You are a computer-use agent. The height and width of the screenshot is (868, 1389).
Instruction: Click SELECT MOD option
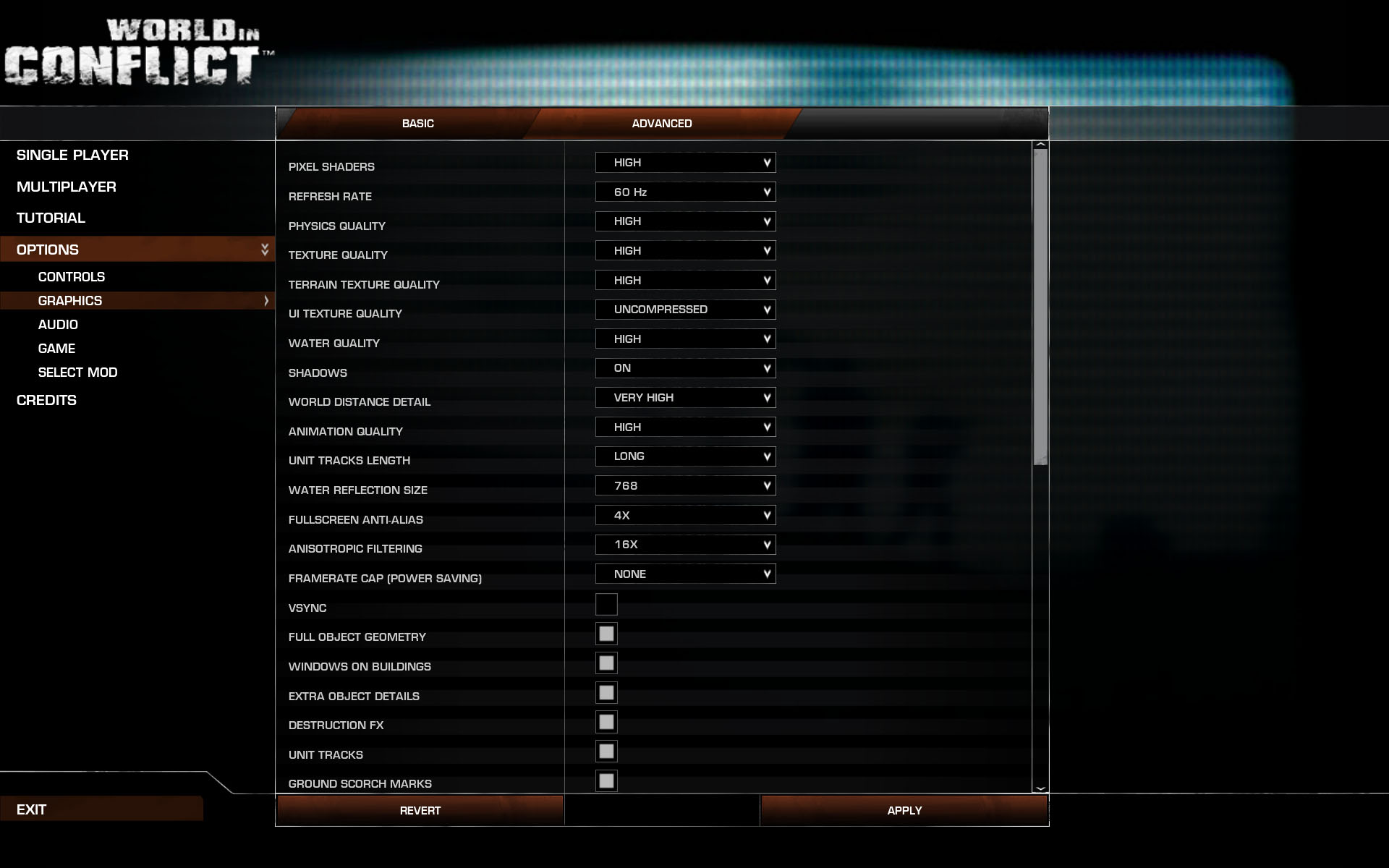click(77, 371)
